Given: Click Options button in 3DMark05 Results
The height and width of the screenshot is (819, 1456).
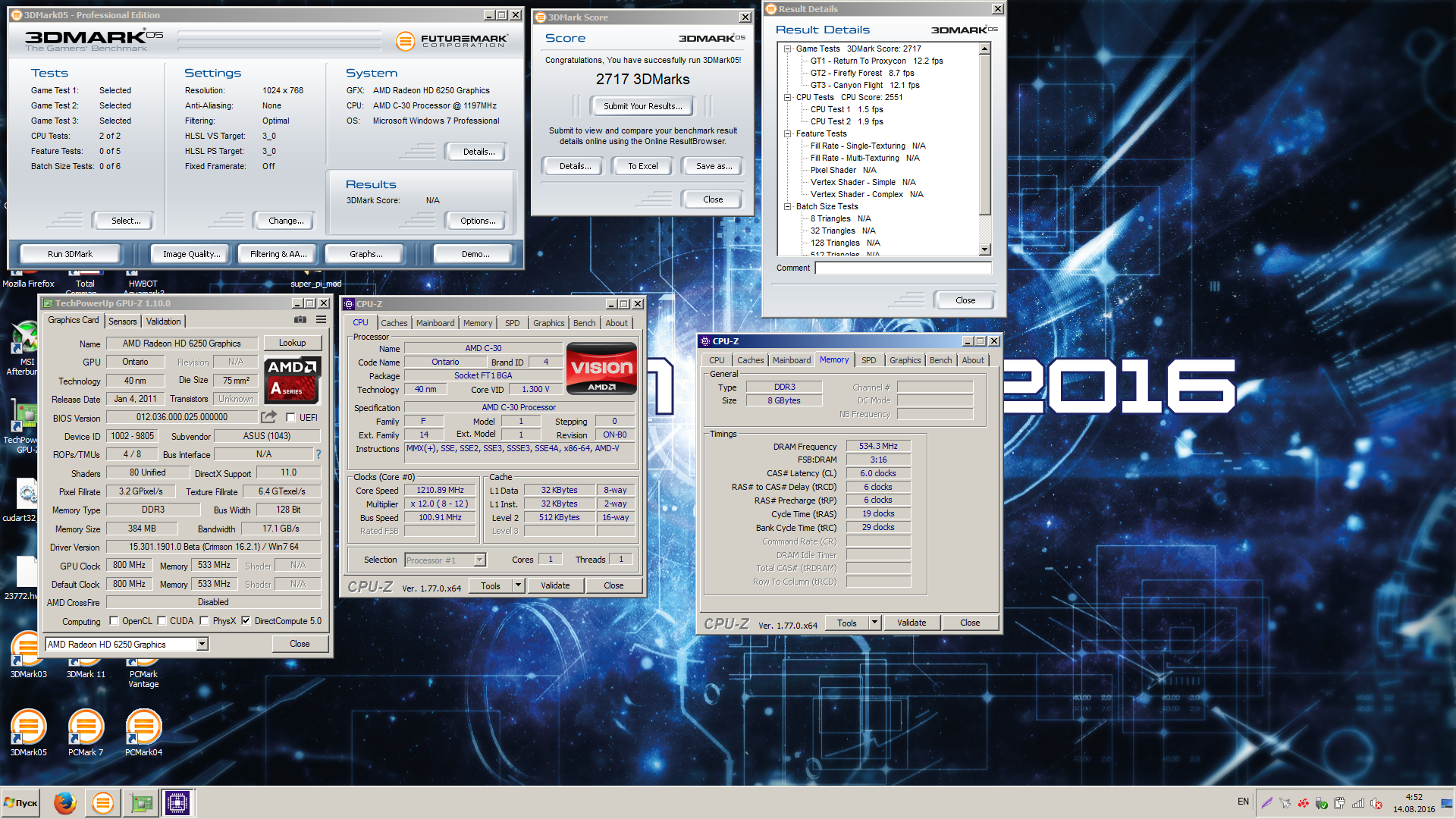Looking at the screenshot, I should click(x=478, y=221).
